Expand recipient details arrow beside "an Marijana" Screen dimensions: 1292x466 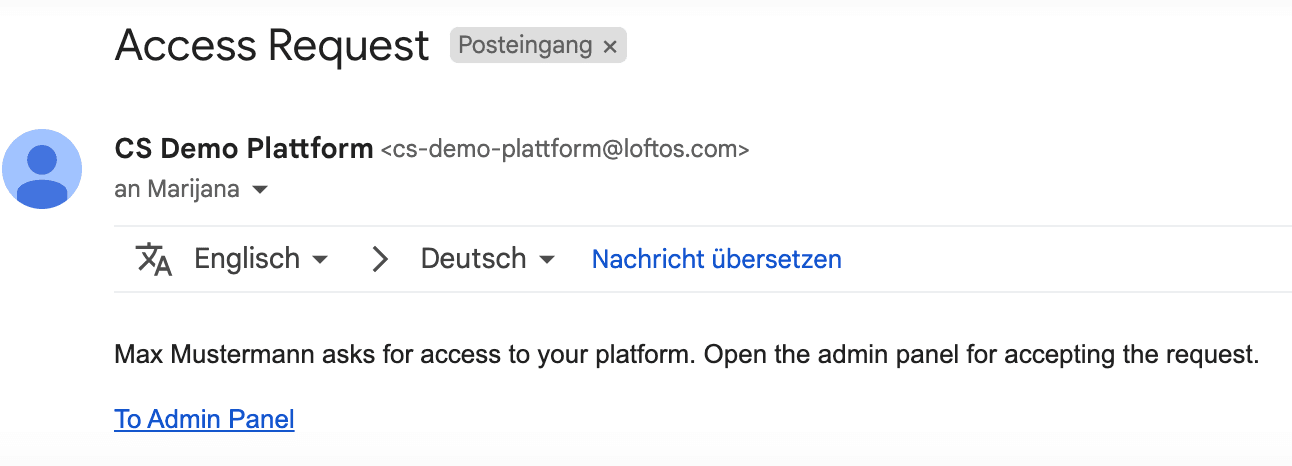click(260, 190)
